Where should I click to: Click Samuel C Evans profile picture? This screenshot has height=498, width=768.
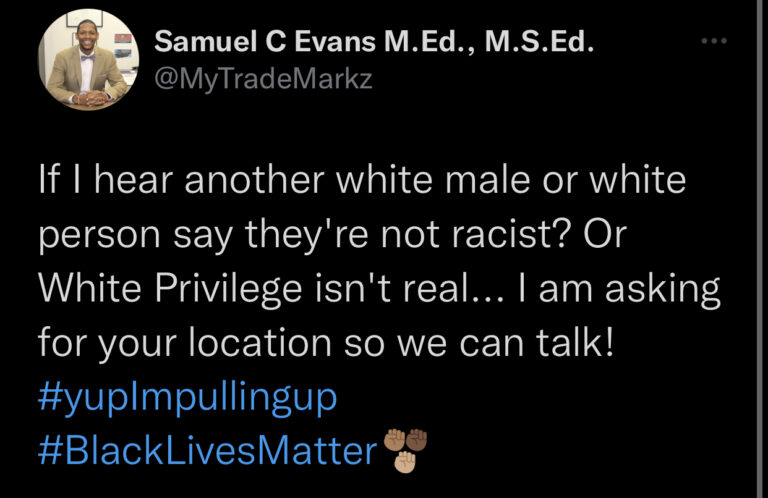pyautogui.click(x=88, y=59)
